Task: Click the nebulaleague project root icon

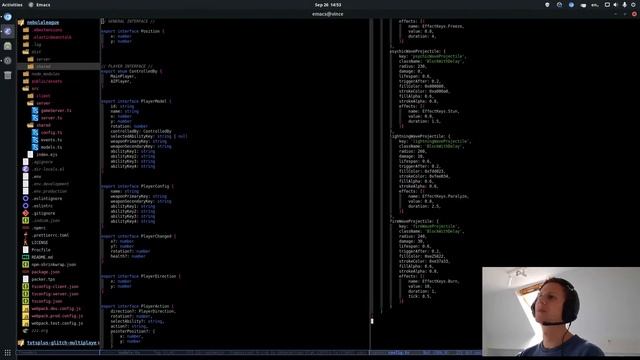Action: [21, 22]
